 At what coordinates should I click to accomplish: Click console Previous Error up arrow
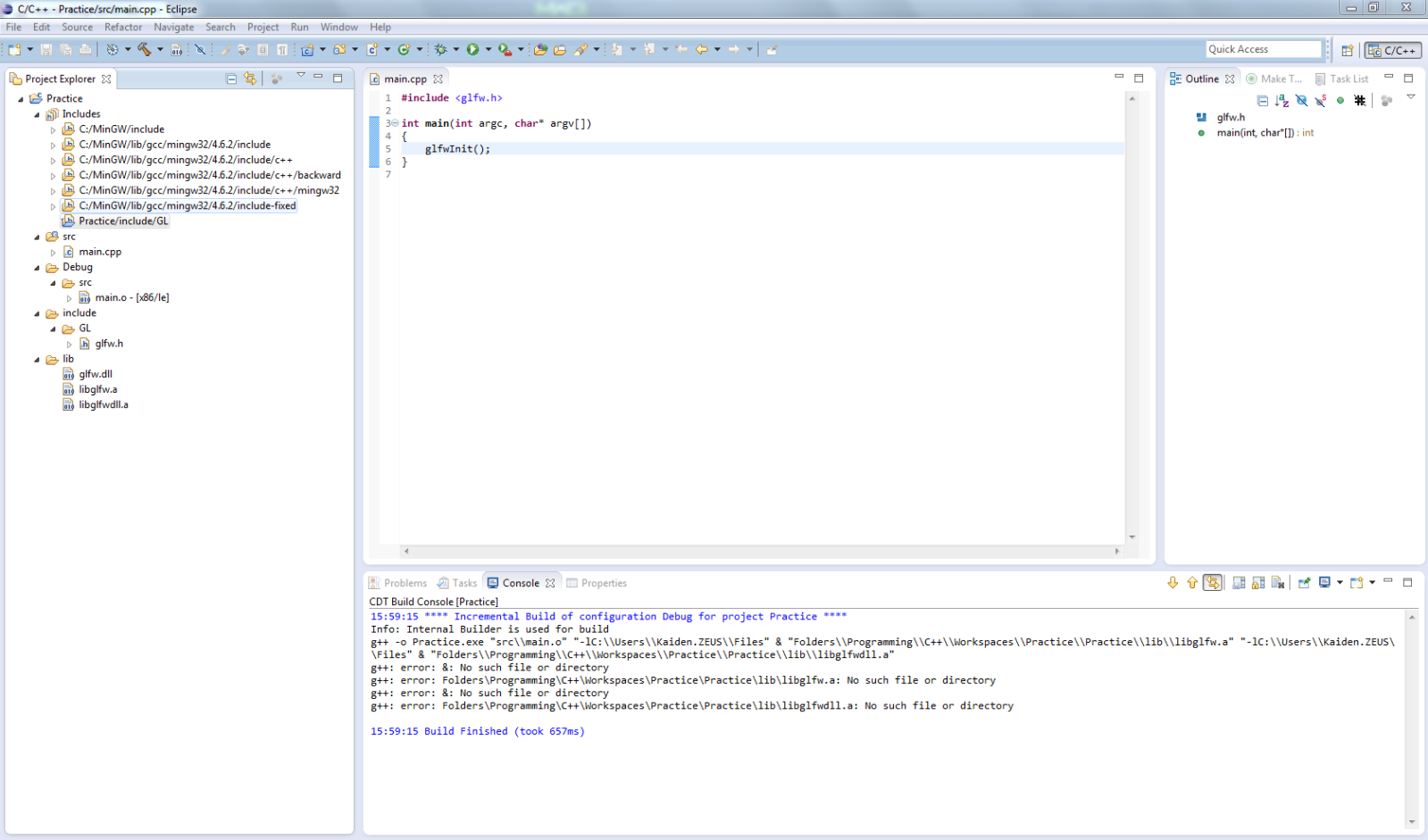tap(1192, 583)
